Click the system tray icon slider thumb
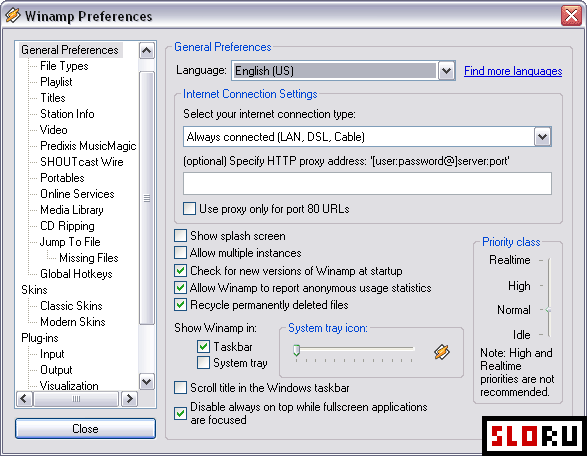The image size is (587, 456). point(296,350)
